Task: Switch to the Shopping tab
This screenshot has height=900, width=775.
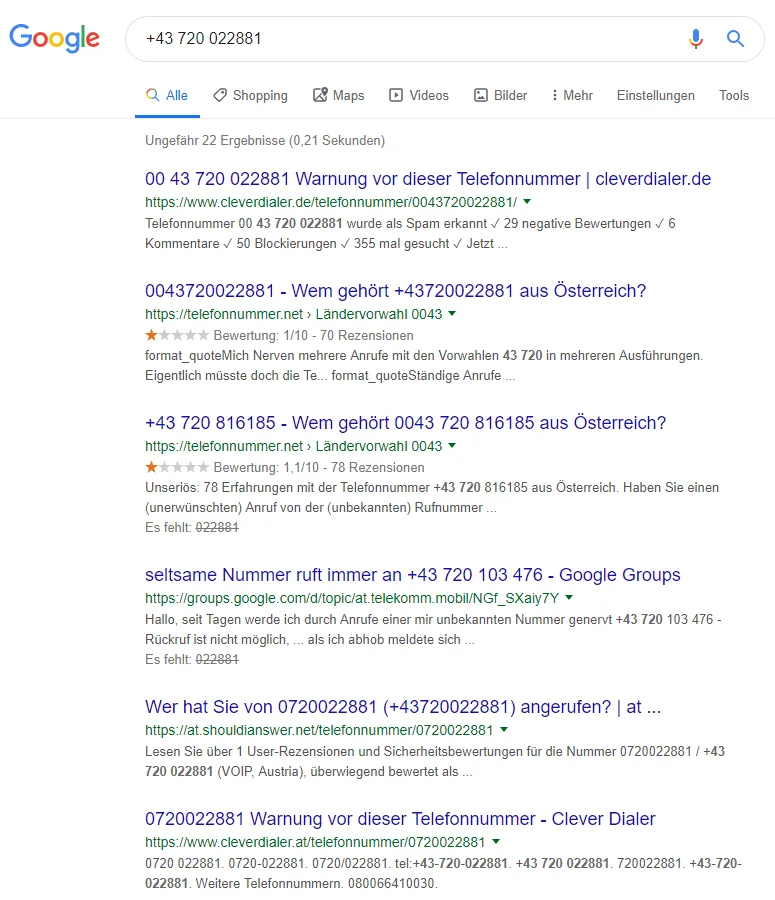Action: [250, 95]
